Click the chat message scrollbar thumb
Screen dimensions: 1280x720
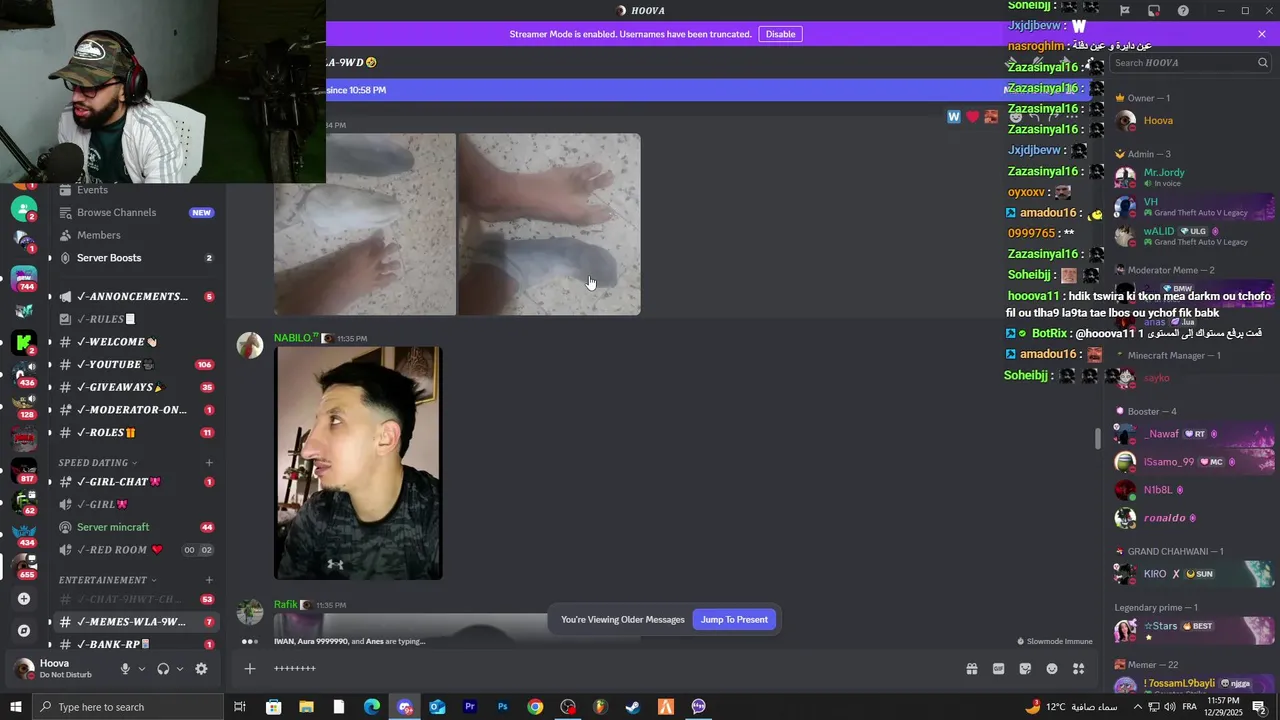1098,438
